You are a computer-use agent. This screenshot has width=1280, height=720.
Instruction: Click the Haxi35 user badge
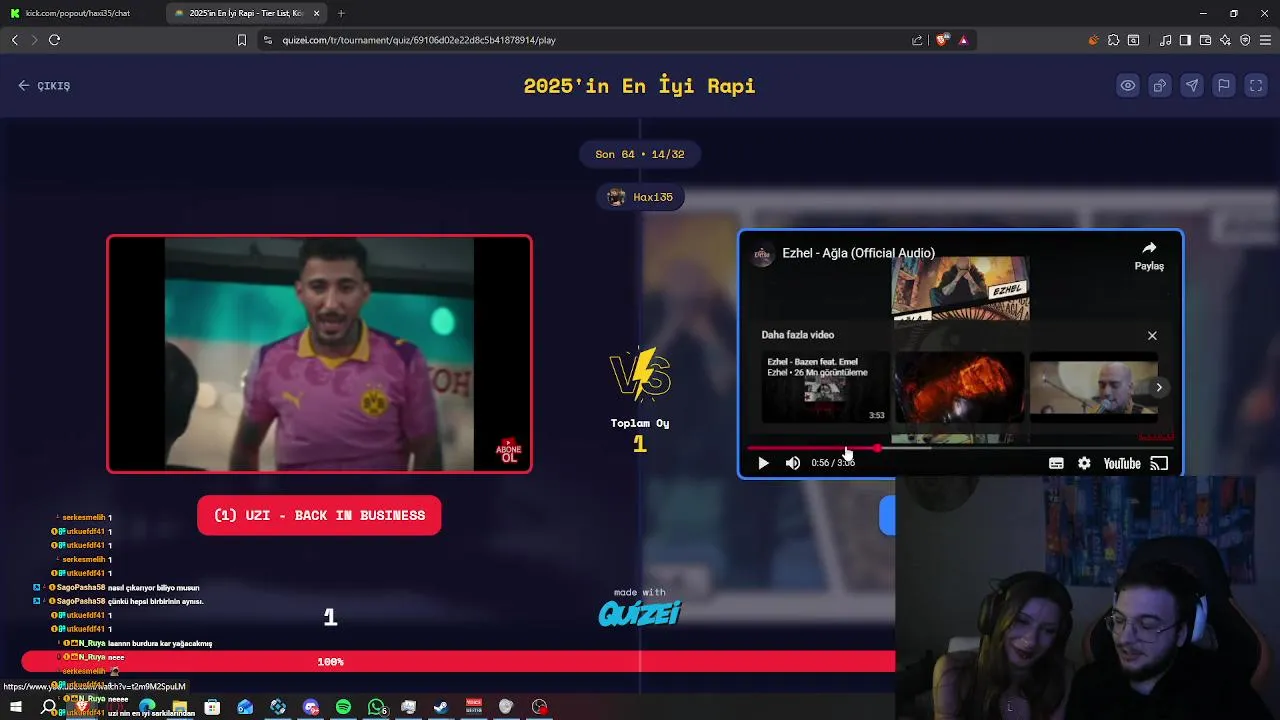[x=640, y=197]
